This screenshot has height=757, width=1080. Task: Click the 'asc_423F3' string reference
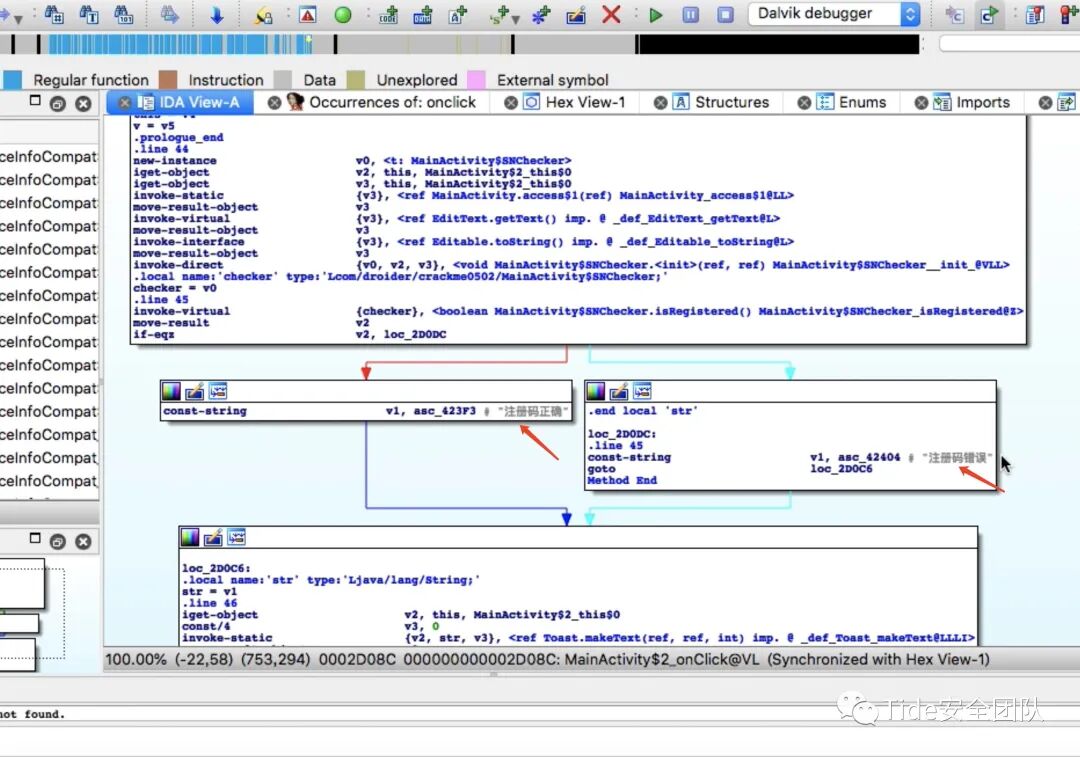(x=444, y=411)
